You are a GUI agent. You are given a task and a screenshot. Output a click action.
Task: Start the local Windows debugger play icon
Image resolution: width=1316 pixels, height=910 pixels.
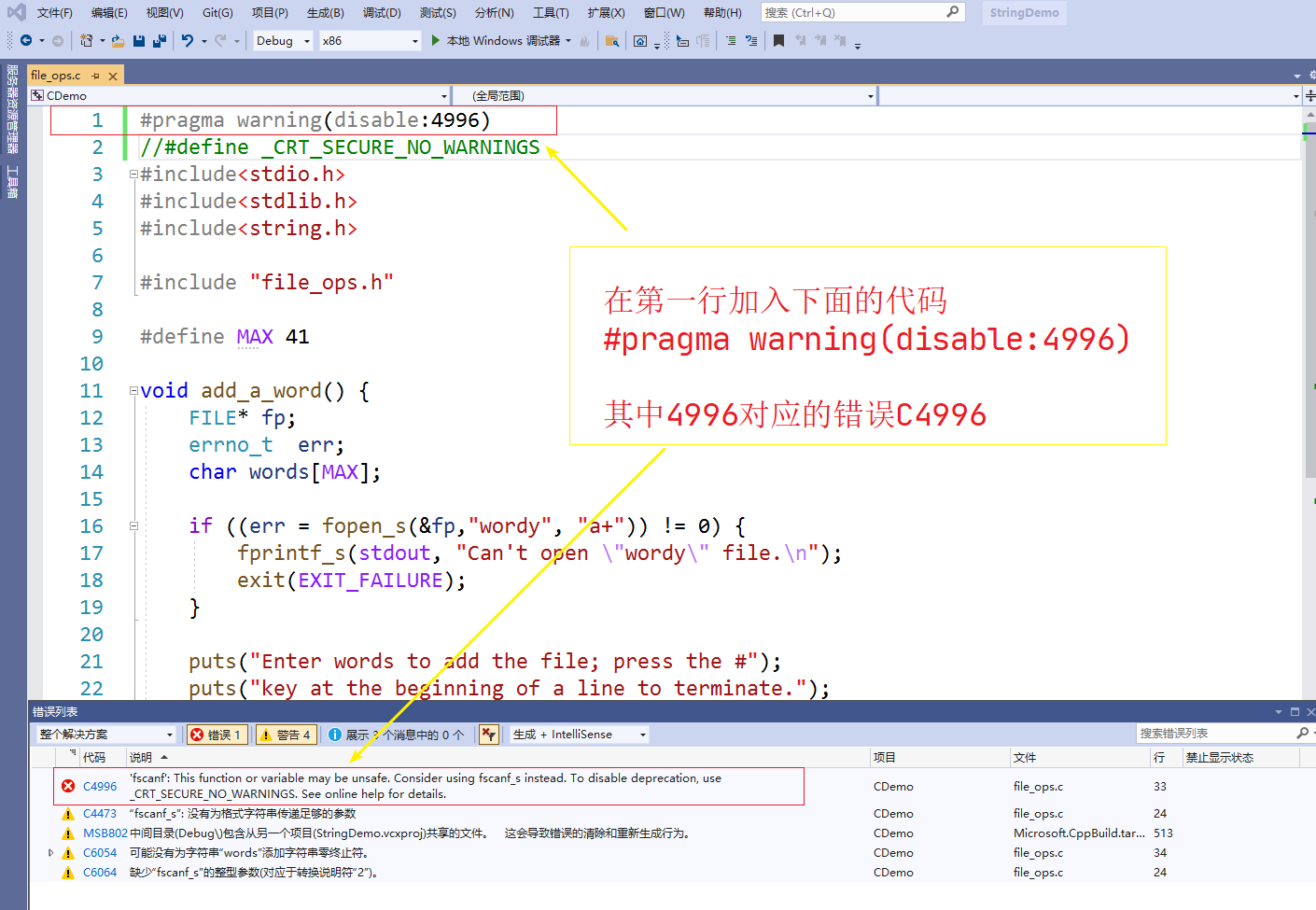coord(435,40)
